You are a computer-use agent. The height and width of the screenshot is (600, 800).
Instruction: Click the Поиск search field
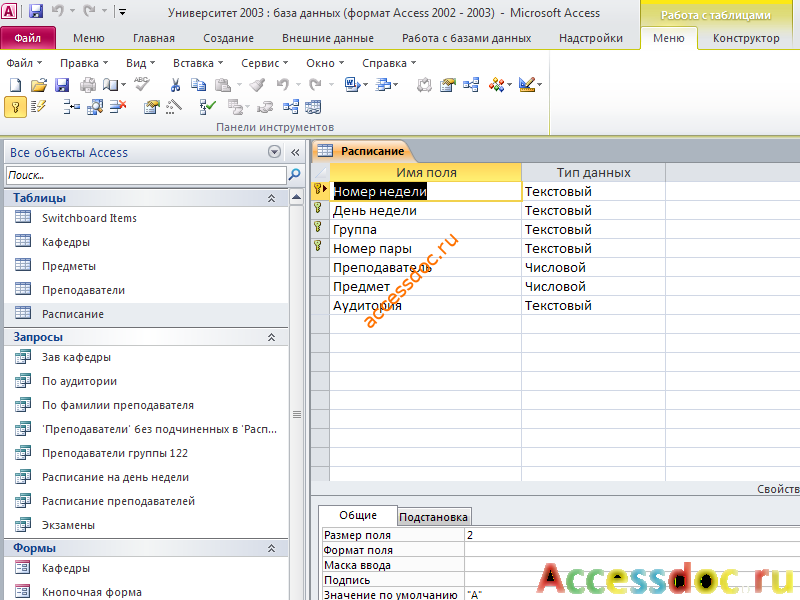click(x=146, y=175)
